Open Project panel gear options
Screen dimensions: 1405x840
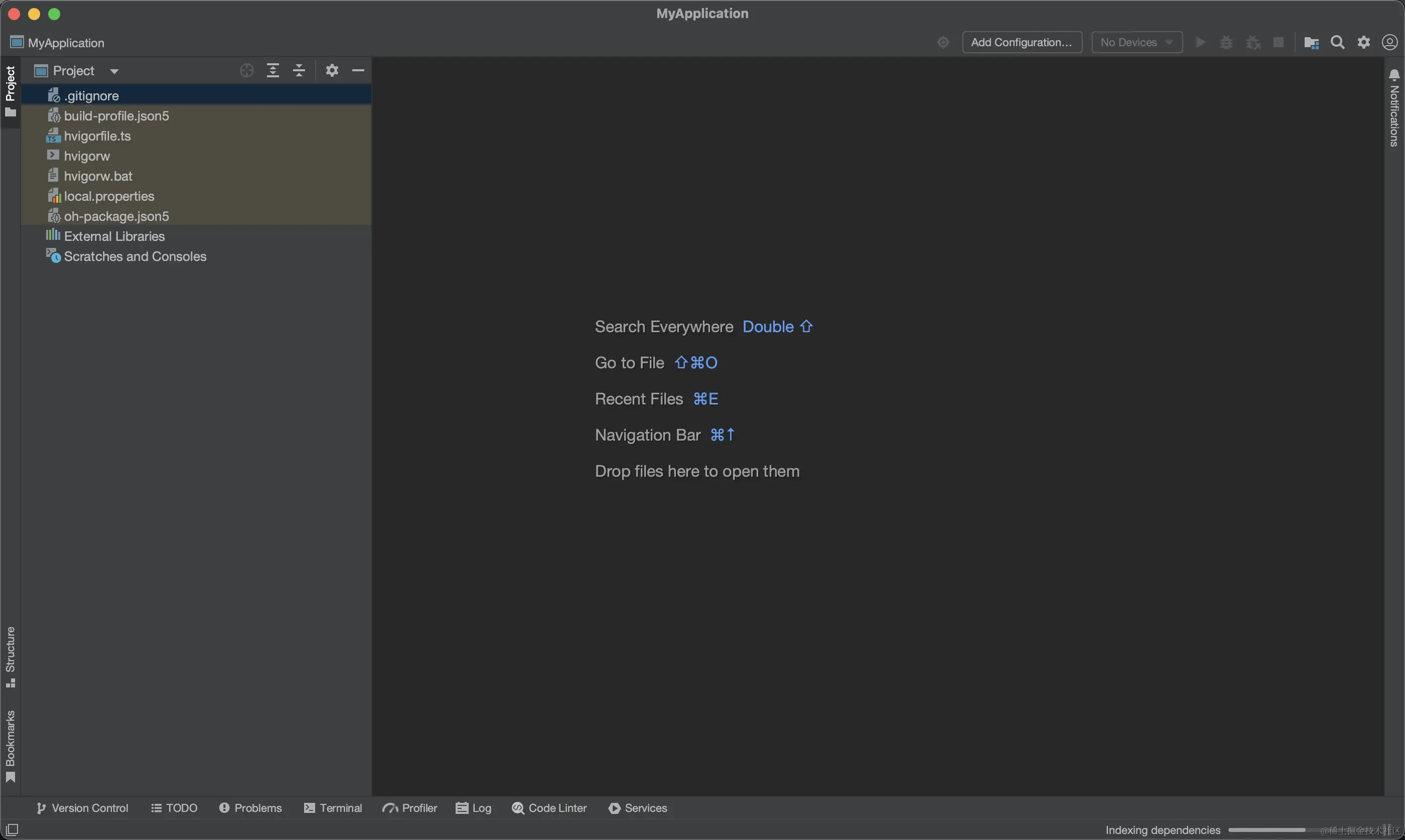332,70
